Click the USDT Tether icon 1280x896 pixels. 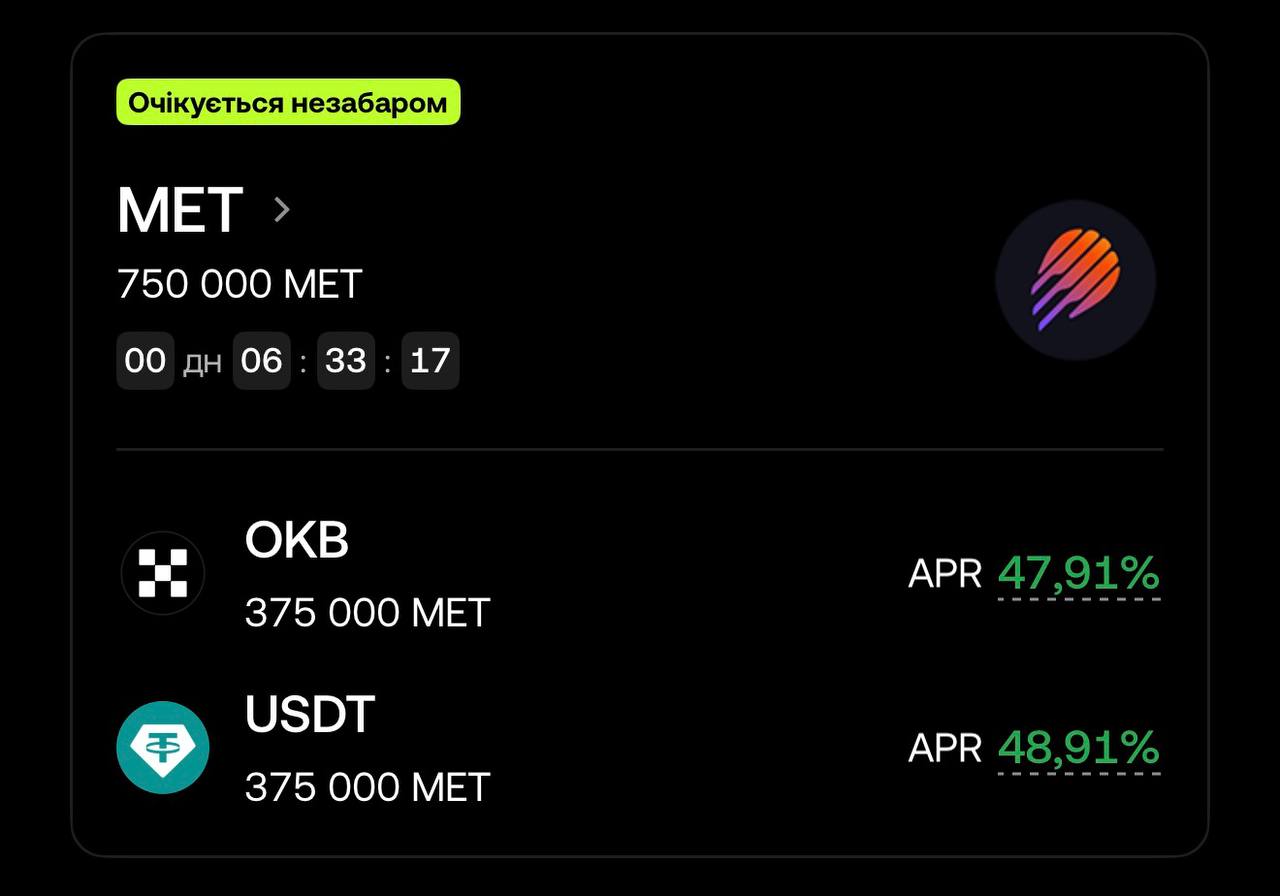tap(163, 747)
